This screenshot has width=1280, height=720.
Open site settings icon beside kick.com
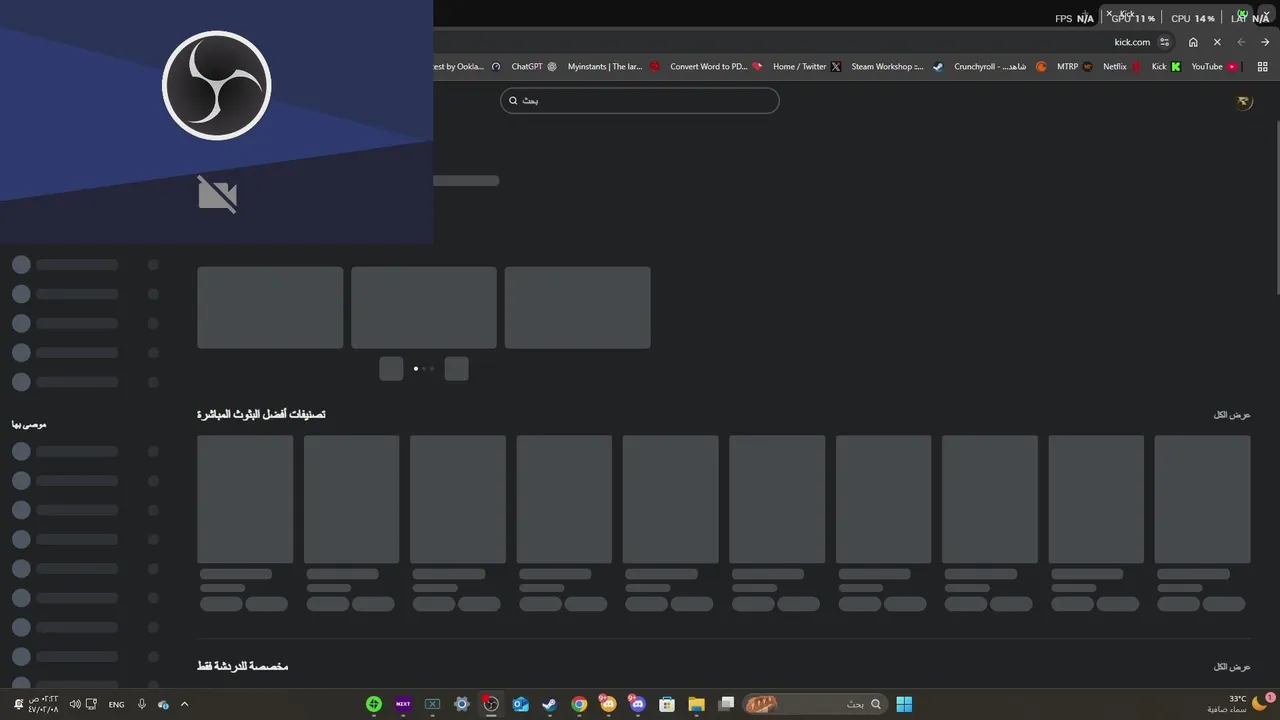pos(1164,42)
